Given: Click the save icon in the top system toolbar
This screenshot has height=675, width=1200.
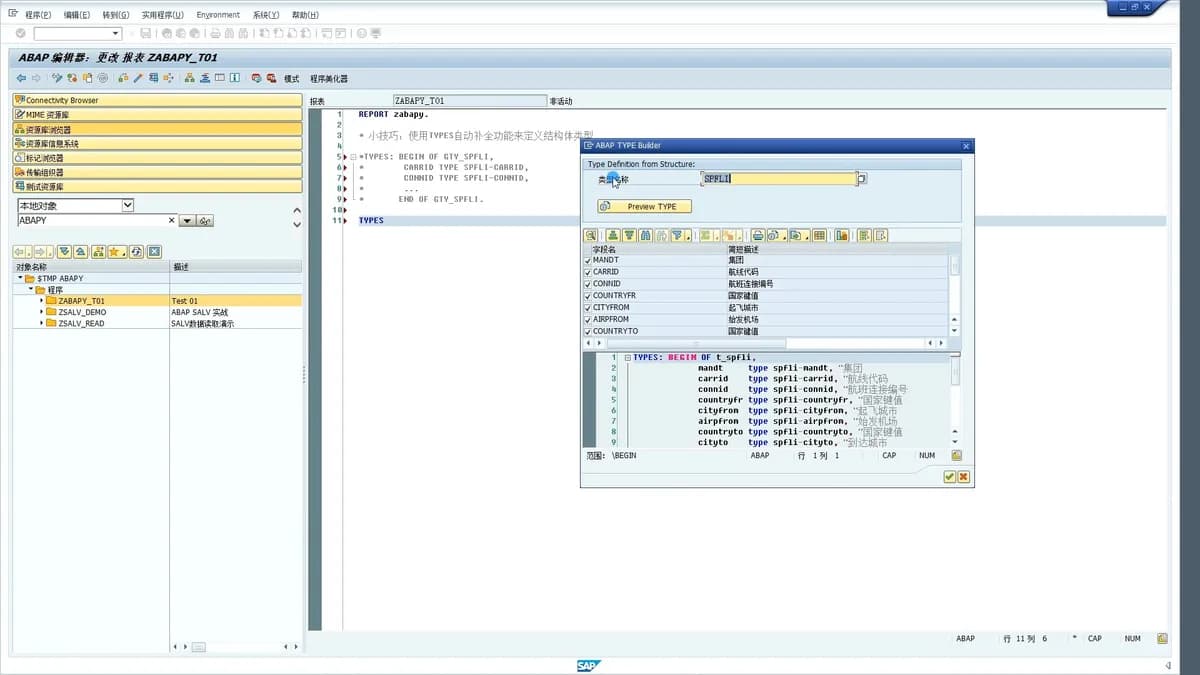Looking at the screenshot, I should [x=145, y=33].
